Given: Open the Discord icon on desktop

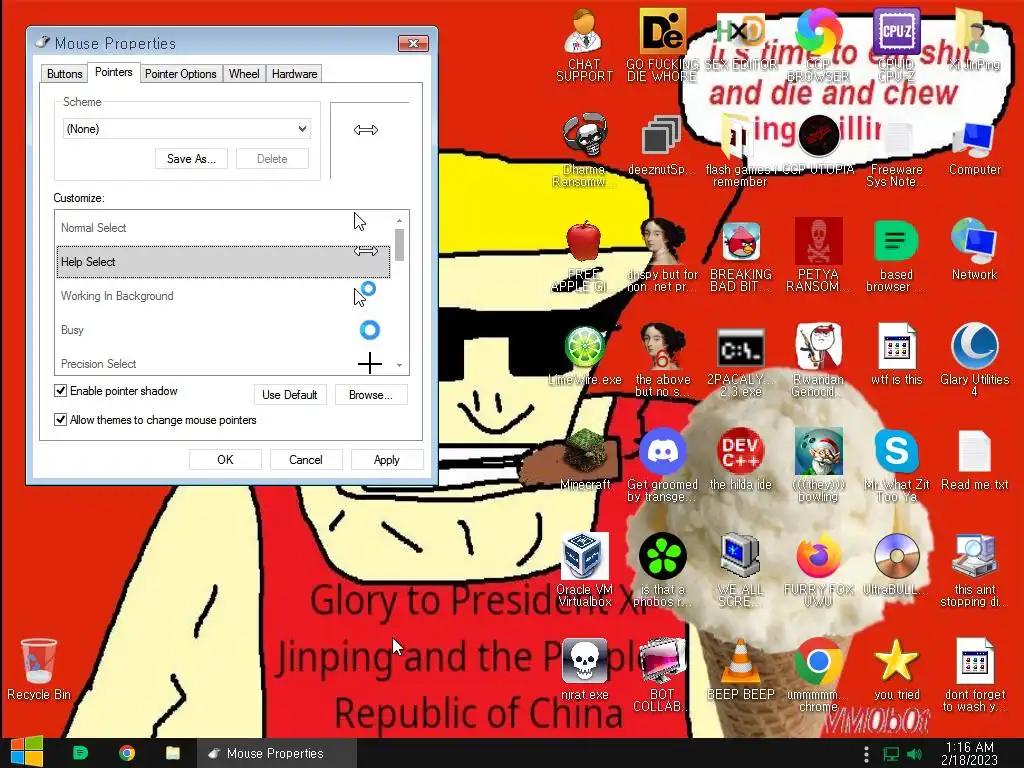Looking at the screenshot, I should pos(662,451).
